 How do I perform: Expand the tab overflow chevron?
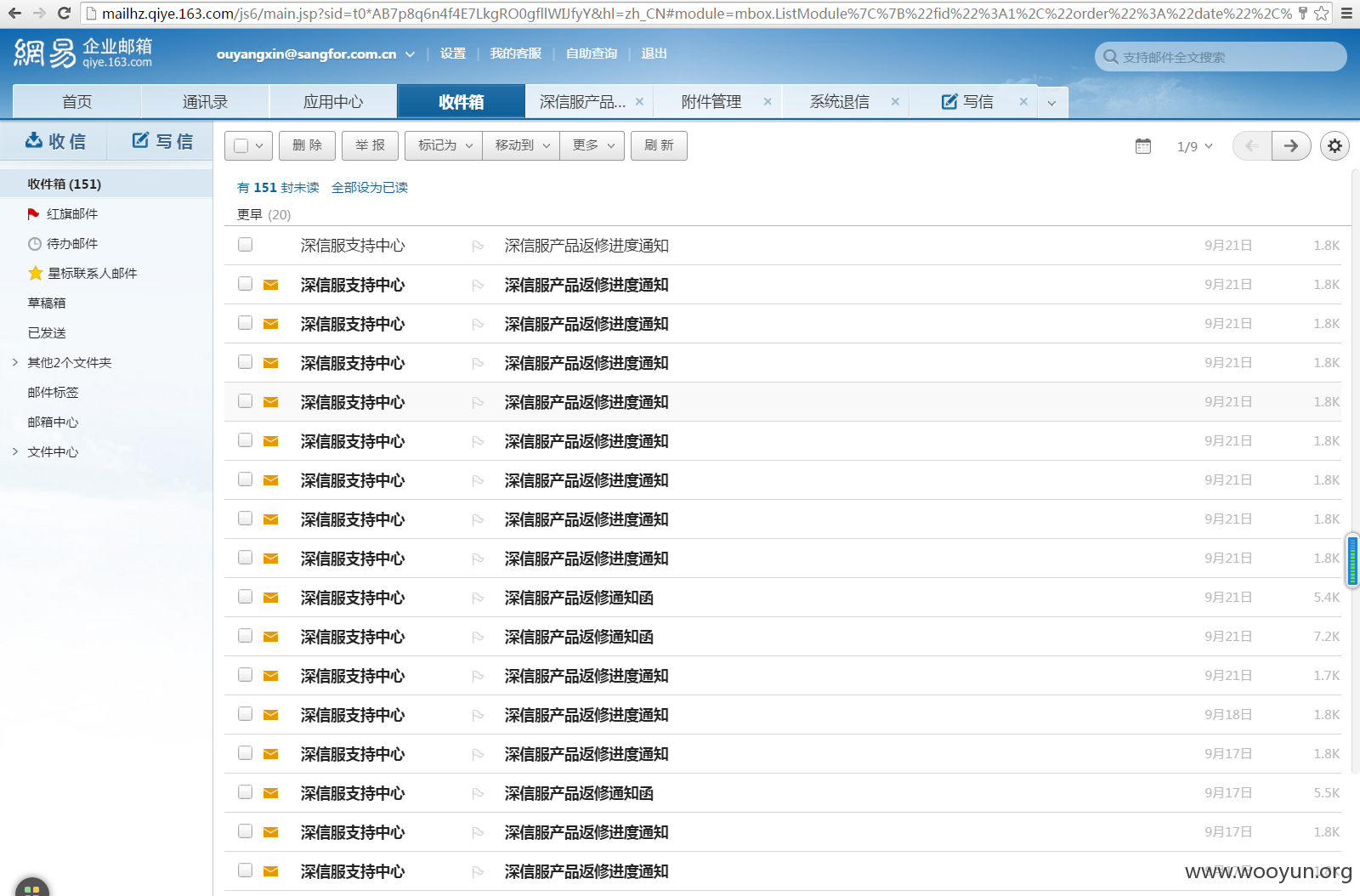(x=1051, y=103)
